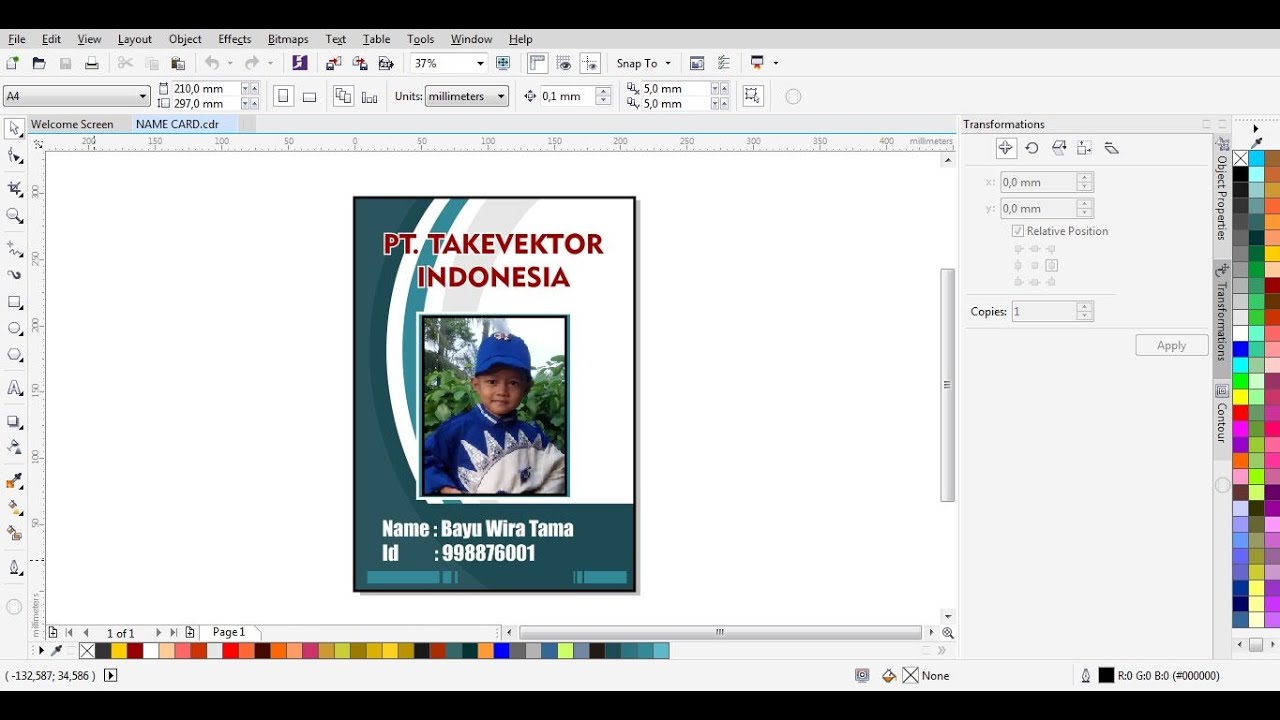The height and width of the screenshot is (720, 1280).
Task: Click the Apply button in Transformations
Action: coord(1171,345)
